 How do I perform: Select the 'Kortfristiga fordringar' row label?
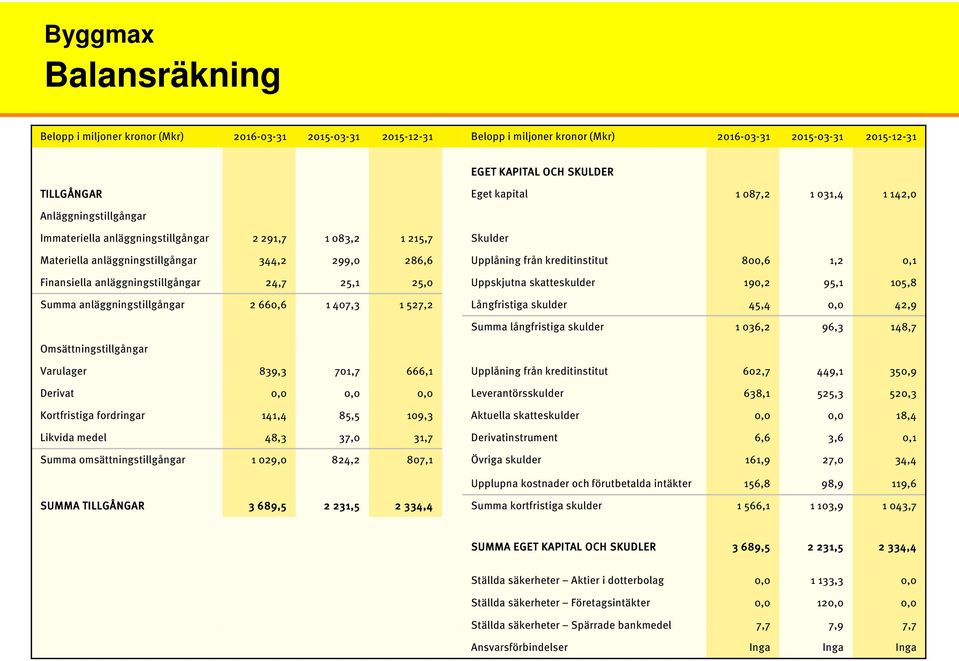point(92,415)
